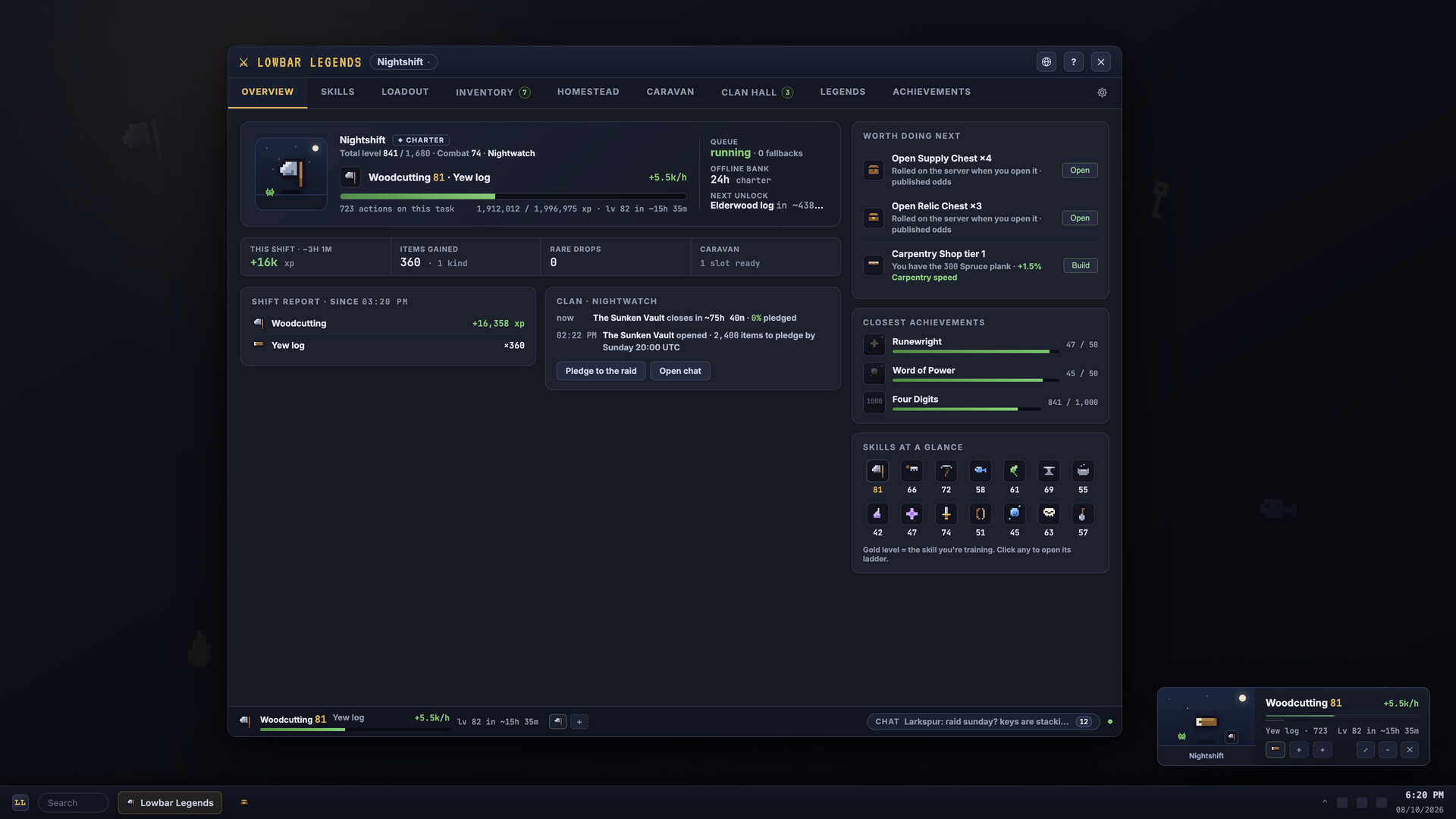Image resolution: width=1456 pixels, height=819 pixels.
Task: Click the Woodcutting XP progress bar in the overview card
Action: pos(513,196)
